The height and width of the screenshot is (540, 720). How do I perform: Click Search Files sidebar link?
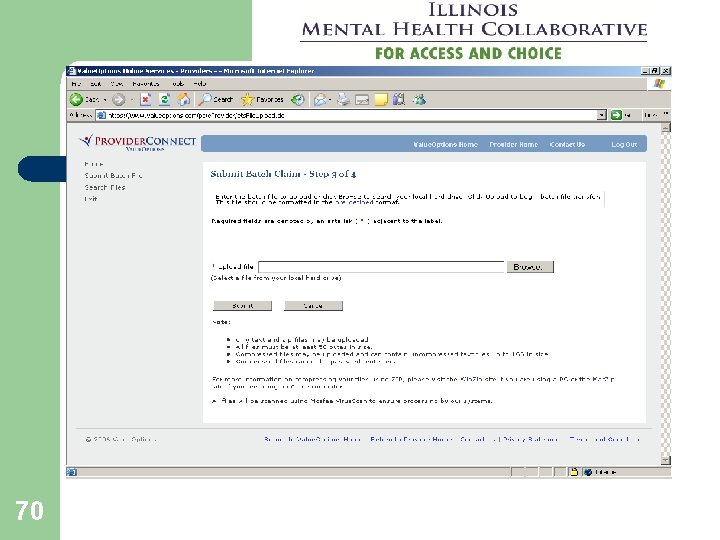point(105,187)
